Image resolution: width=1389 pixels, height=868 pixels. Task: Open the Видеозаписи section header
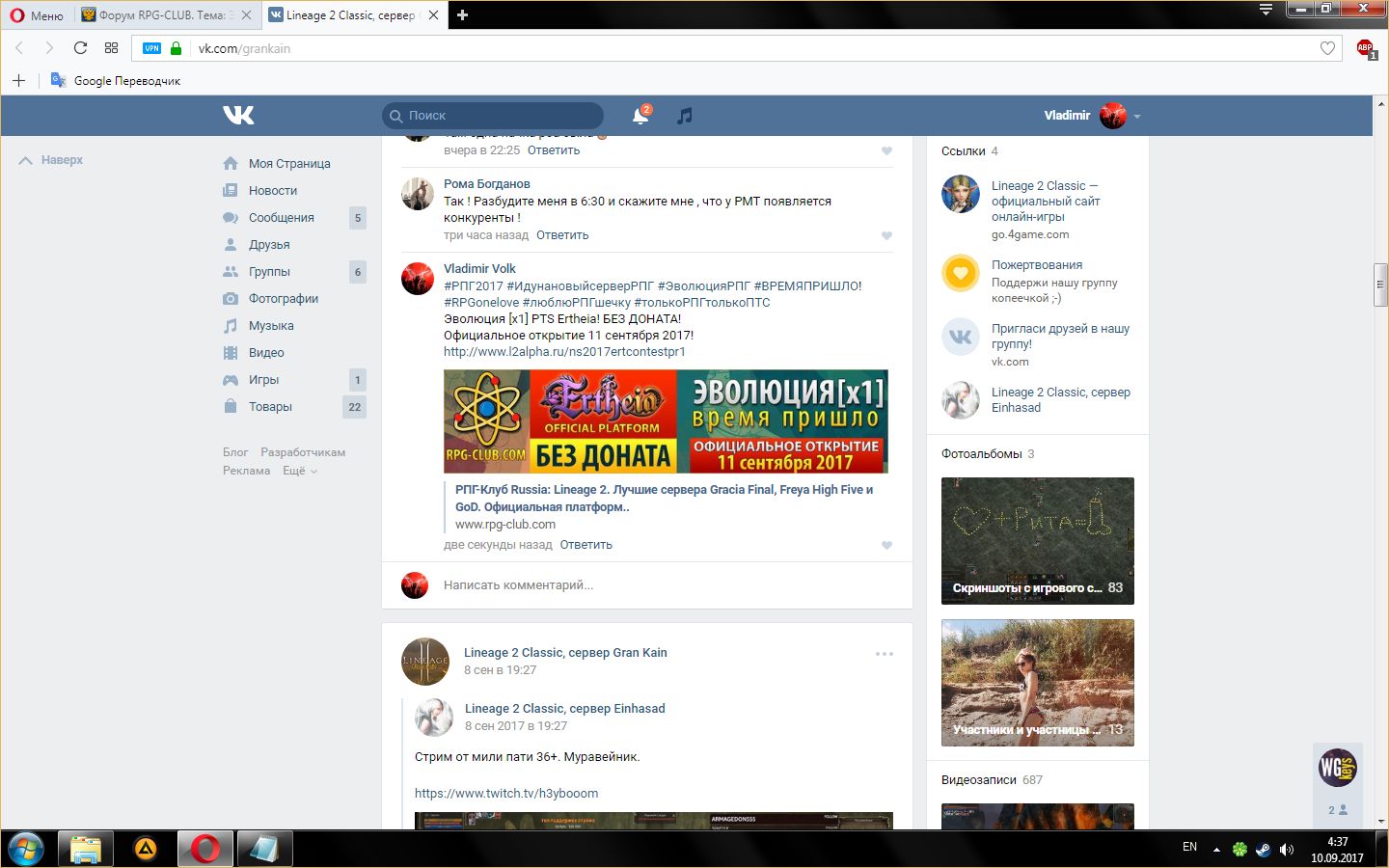(979, 780)
